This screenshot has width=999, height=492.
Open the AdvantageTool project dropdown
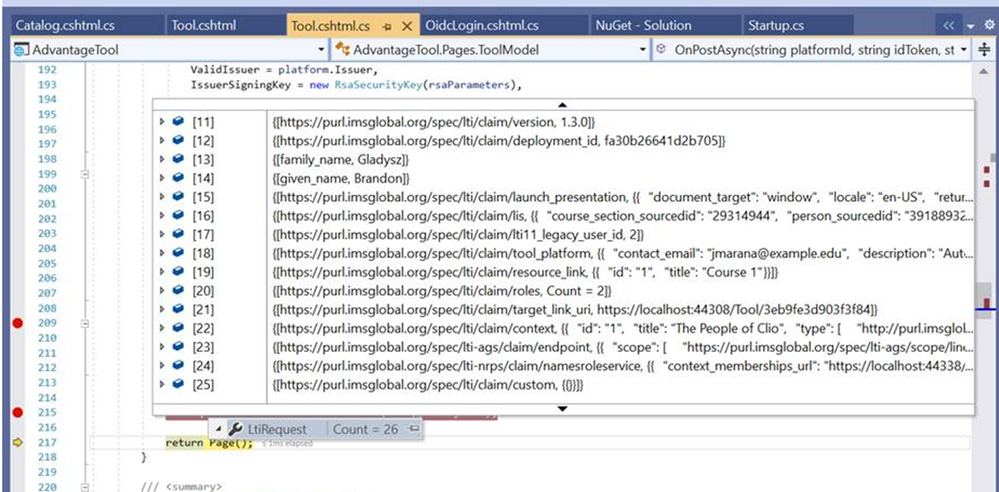(320, 49)
